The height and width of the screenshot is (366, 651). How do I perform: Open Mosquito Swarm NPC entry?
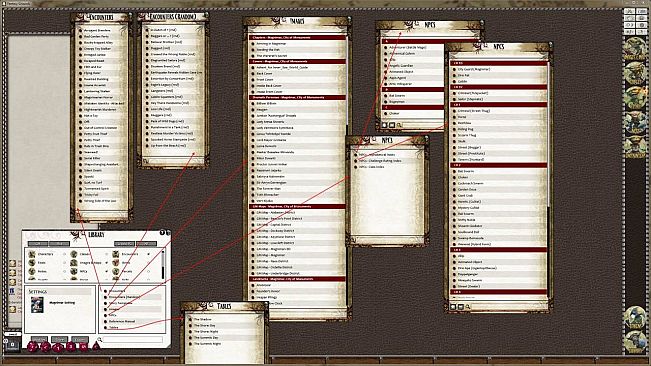[470, 280]
